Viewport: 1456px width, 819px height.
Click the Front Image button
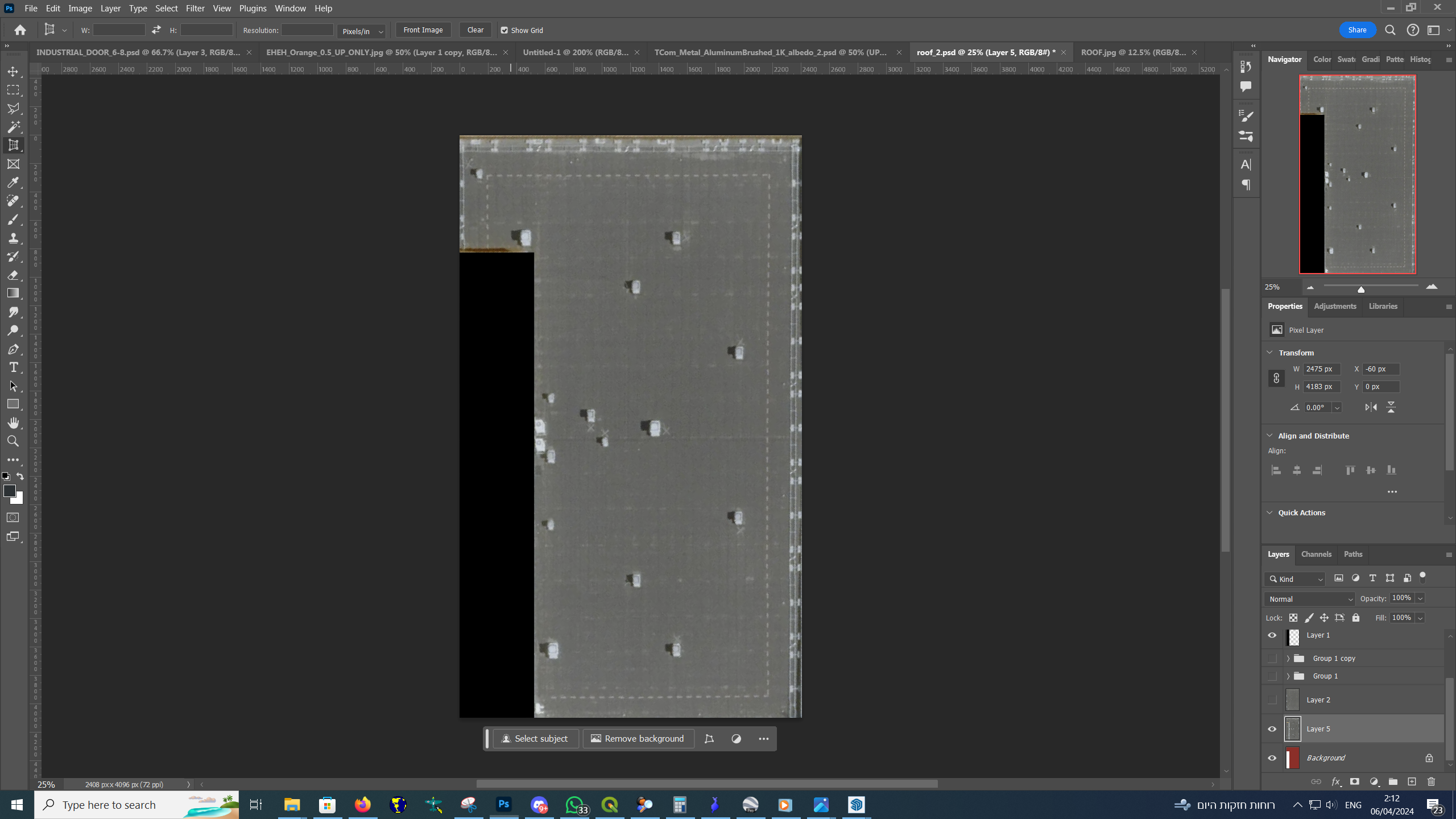click(x=423, y=30)
